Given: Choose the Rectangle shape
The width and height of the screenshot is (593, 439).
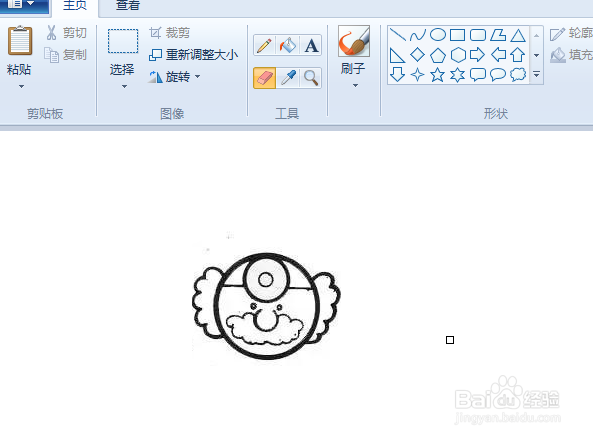Looking at the screenshot, I should pyautogui.click(x=458, y=35).
